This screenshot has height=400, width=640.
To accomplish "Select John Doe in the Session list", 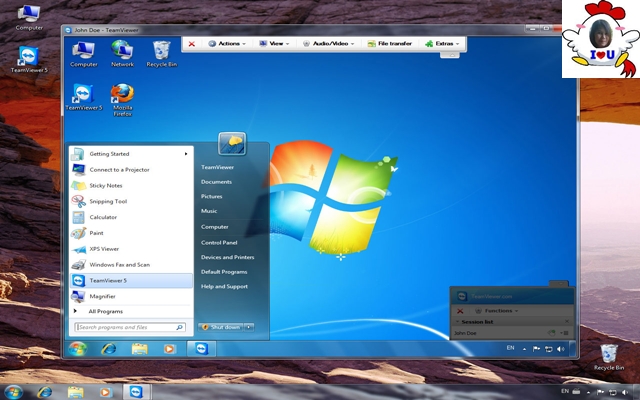I will point(465,333).
